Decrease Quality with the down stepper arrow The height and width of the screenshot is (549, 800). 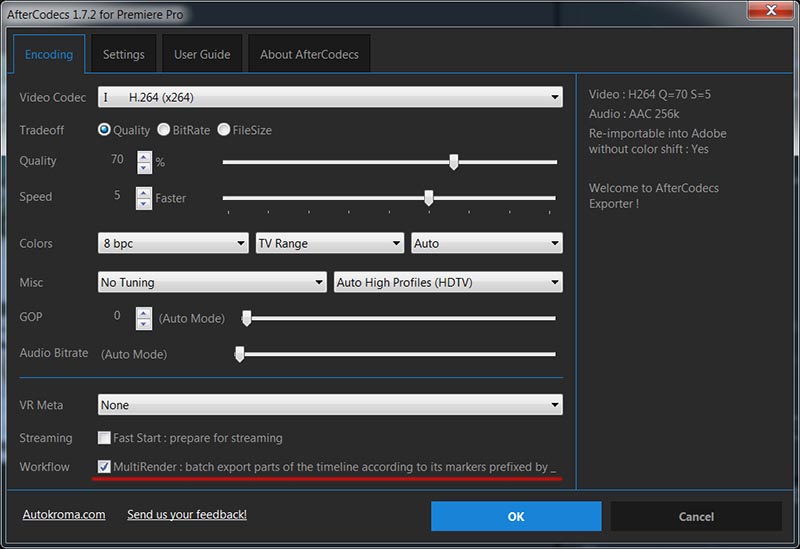(x=144, y=168)
